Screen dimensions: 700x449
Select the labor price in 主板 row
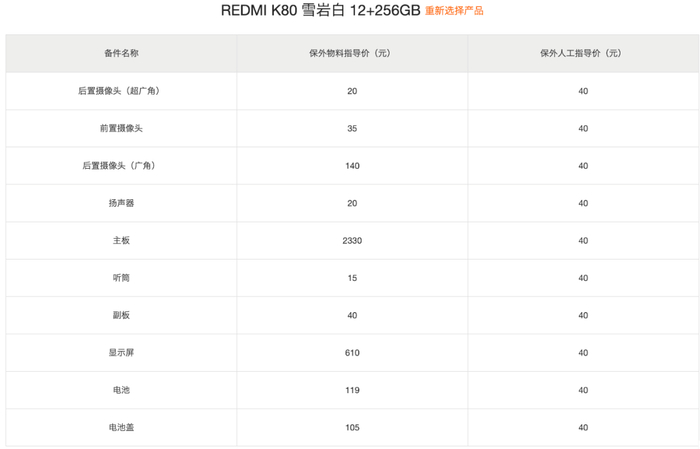(x=583, y=240)
